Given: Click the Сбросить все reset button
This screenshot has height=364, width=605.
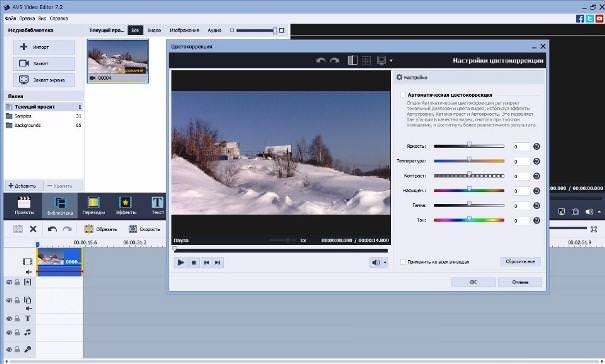Looking at the screenshot, I should (520, 261).
